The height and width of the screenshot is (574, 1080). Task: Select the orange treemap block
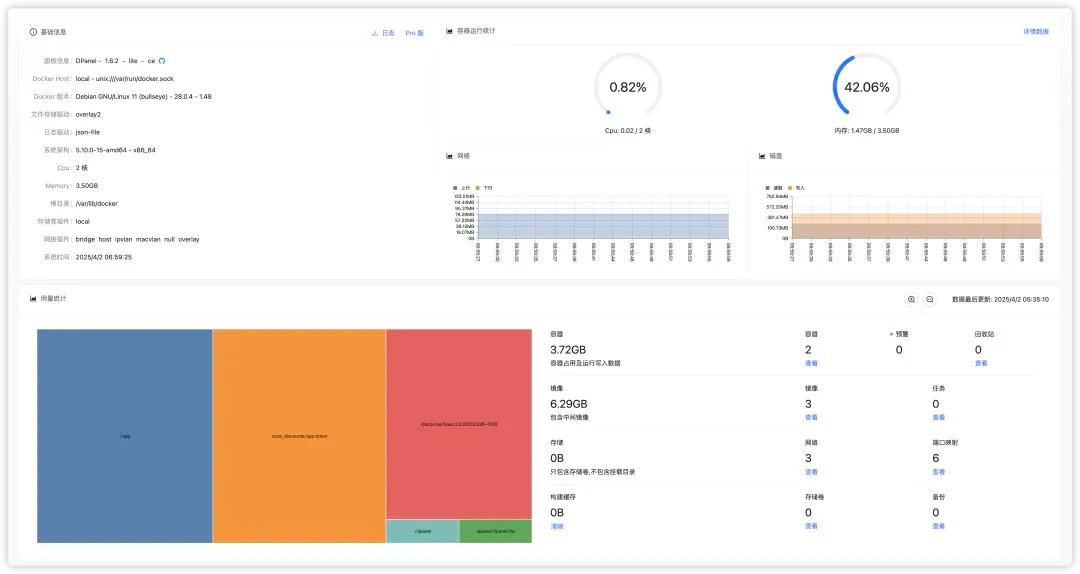click(x=299, y=436)
